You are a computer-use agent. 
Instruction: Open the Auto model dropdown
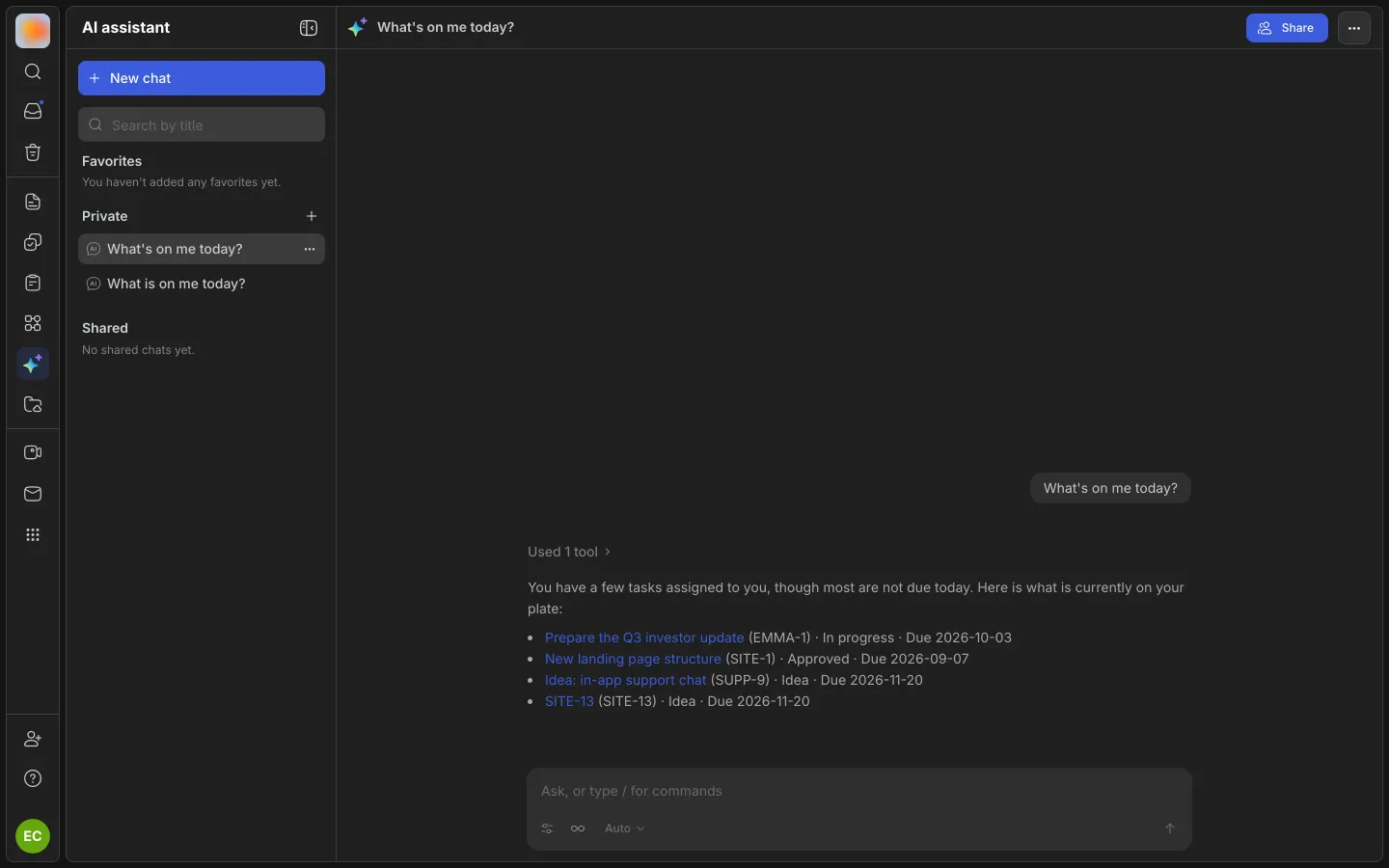pyautogui.click(x=624, y=828)
